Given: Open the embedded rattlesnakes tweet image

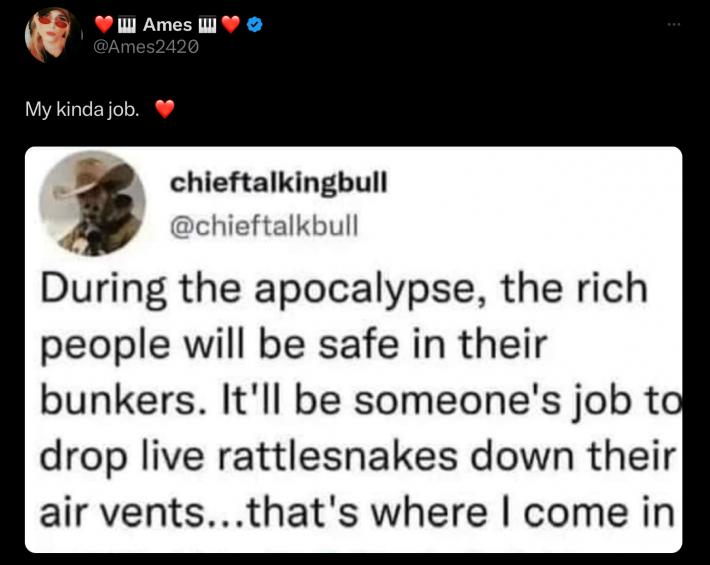Looking at the screenshot, I should point(353,350).
